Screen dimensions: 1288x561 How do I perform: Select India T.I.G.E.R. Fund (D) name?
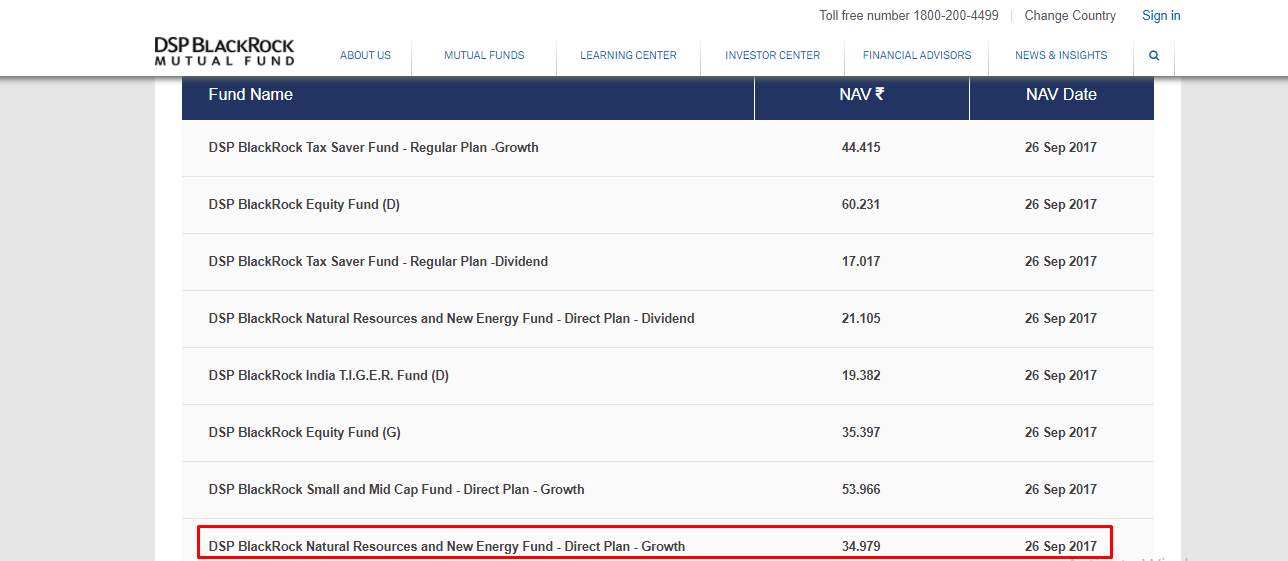click(329, 376)
